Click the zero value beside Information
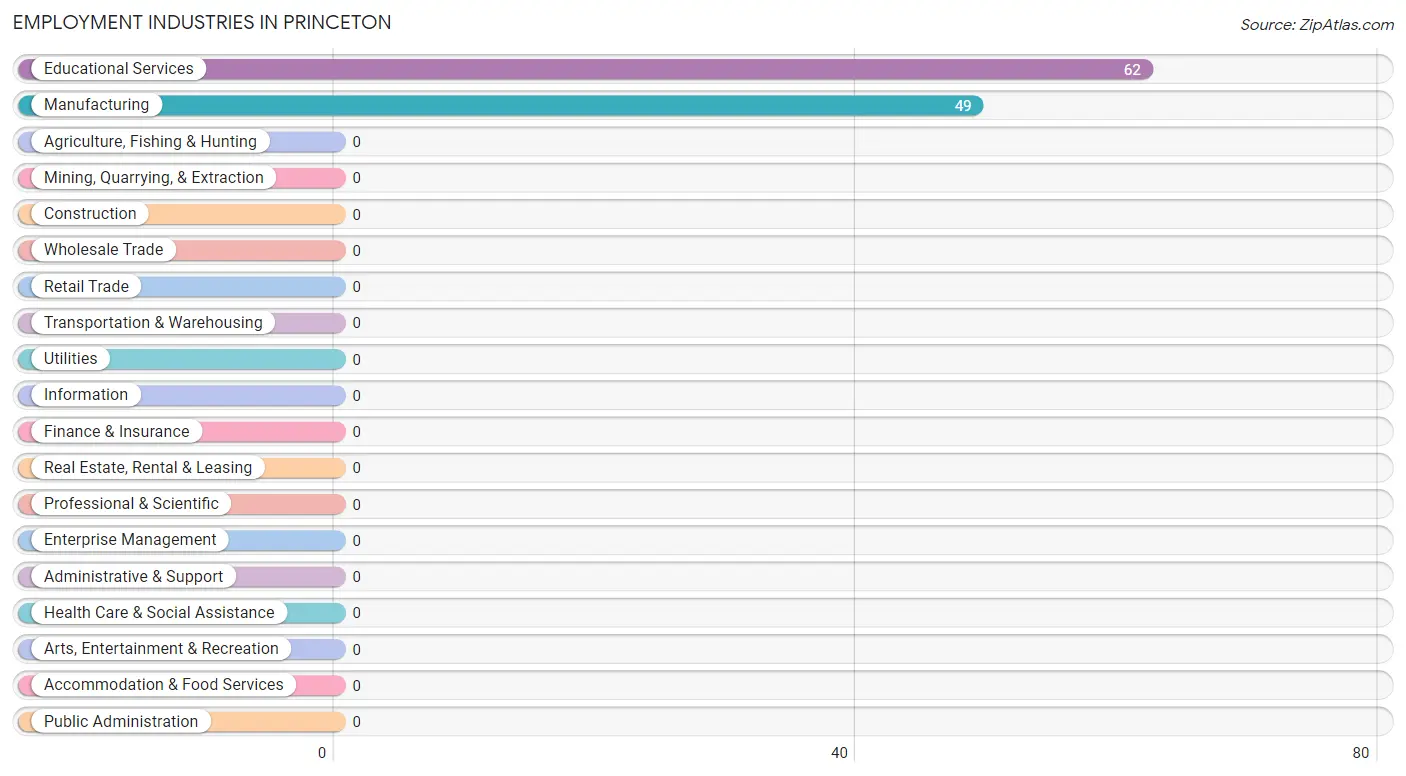The image size is (1406, 776). [x=356, y=396]
